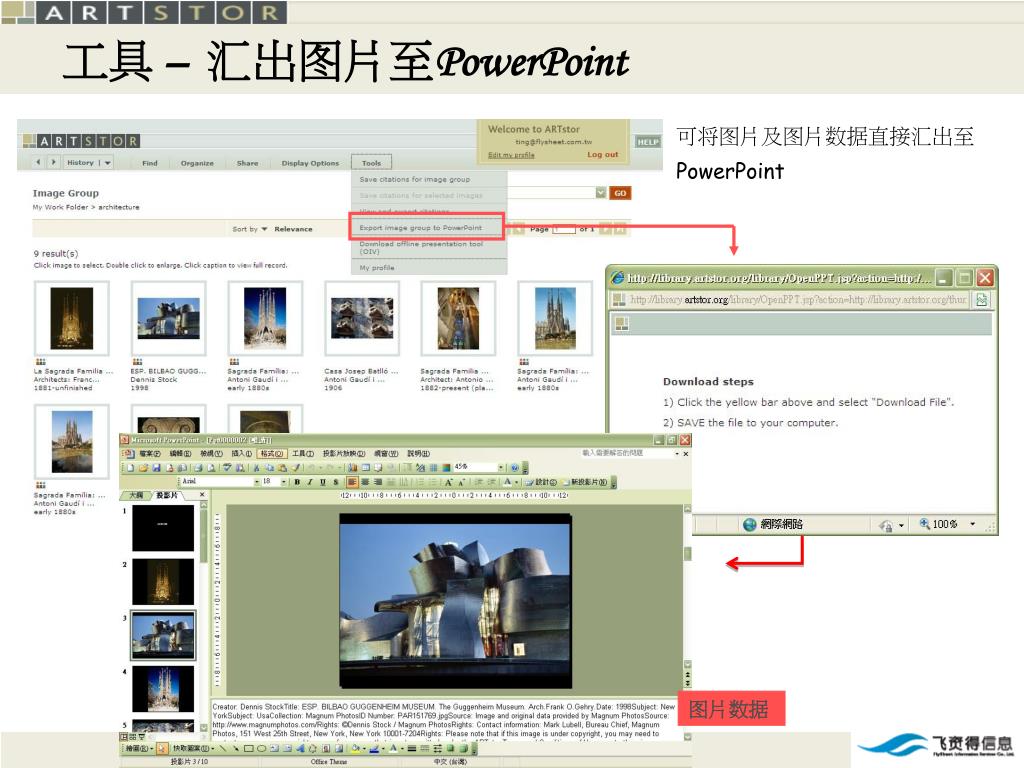This screenshot has width=1024, height=768.
Task: Open the Share menu
Action: (x=248, y=163)
